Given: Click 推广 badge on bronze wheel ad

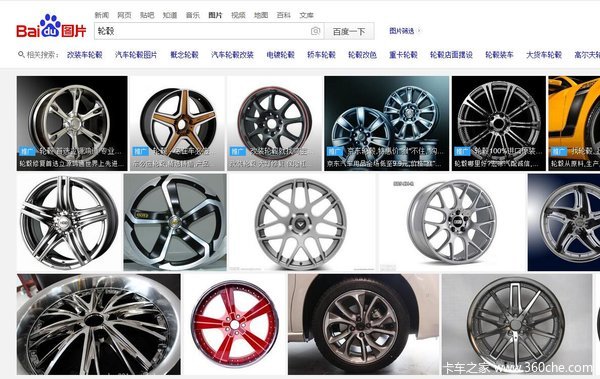Looking at the screenshot, I should coord(140,152).
